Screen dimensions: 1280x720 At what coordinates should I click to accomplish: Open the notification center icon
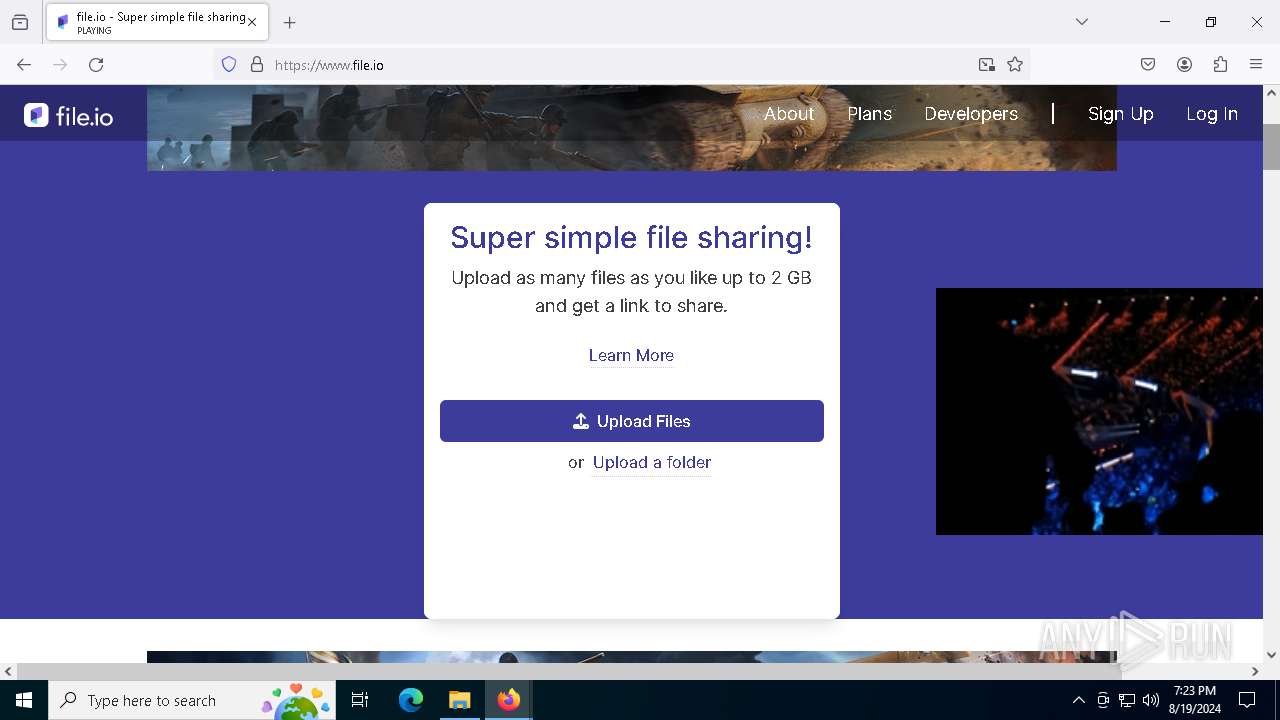[x=1247, y=700]
